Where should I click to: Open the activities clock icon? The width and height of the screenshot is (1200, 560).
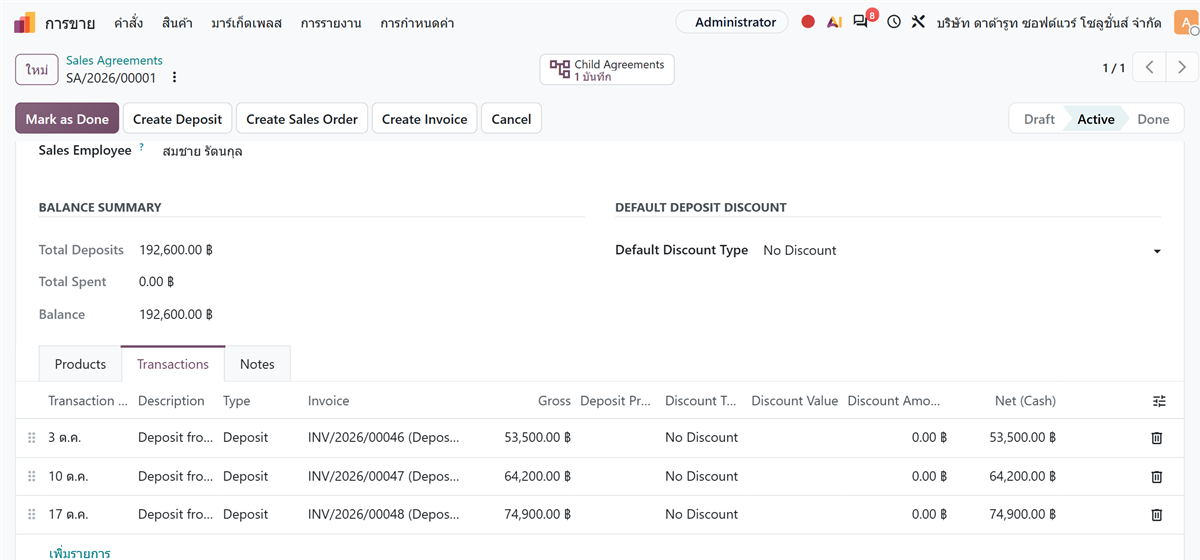[x=894, y=22]
